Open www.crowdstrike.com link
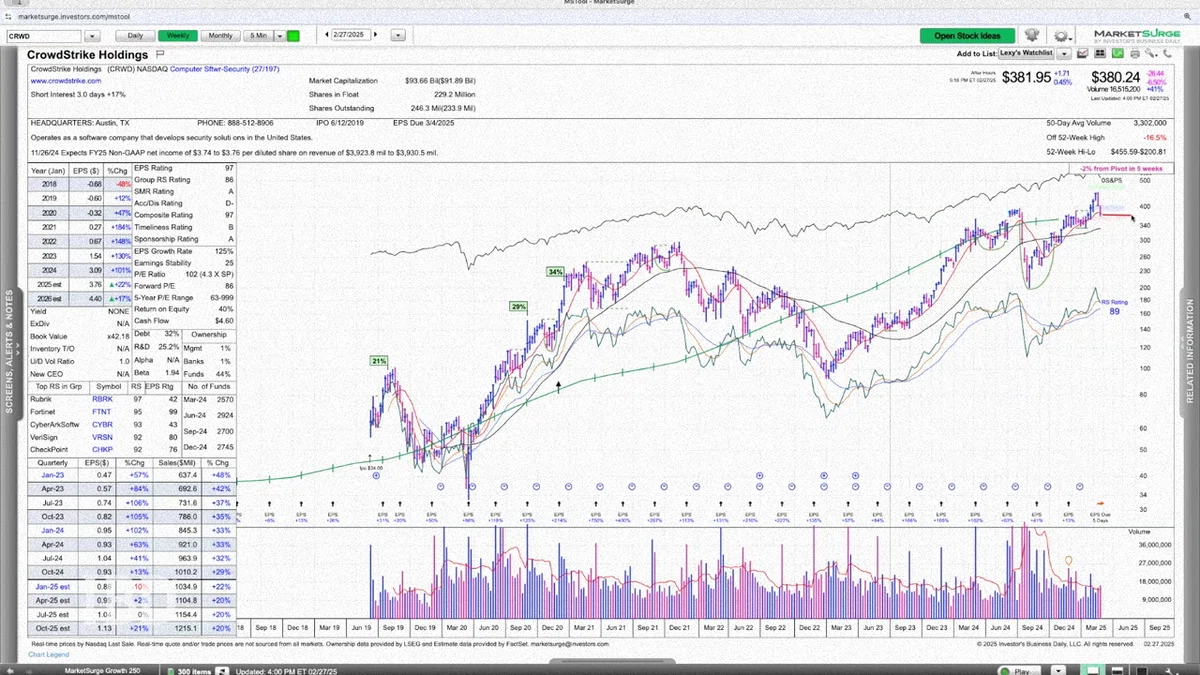Screen dimensions: 1200x675 (x=64, y=81)
